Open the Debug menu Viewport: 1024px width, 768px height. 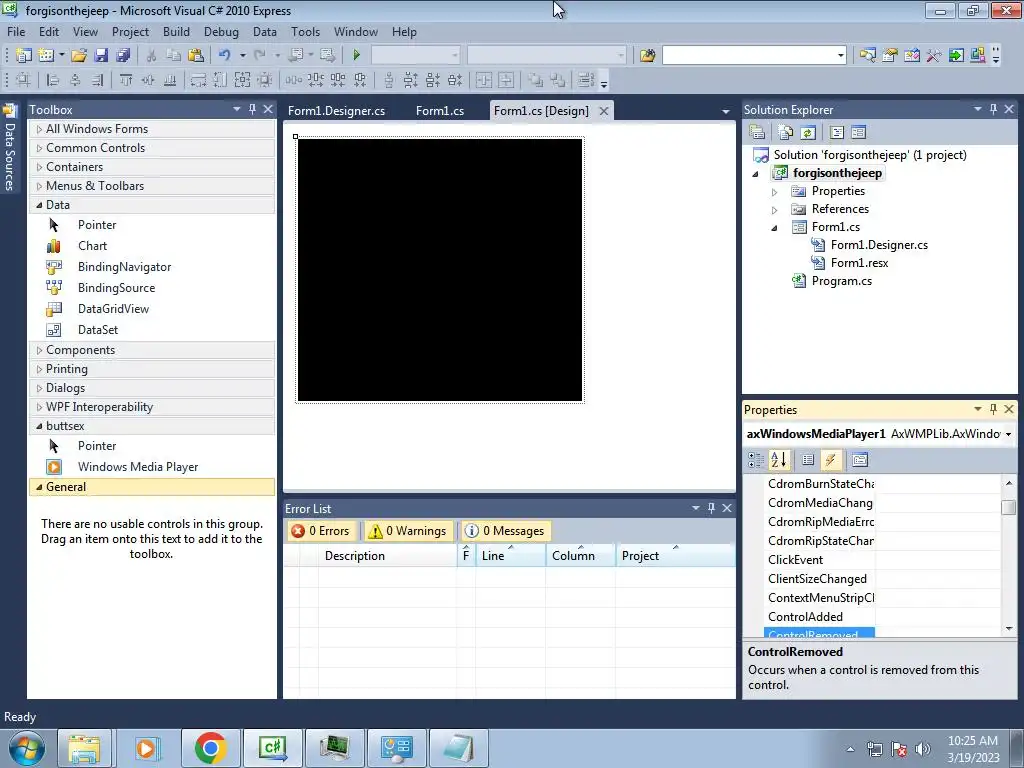click(x=221, y=31)
